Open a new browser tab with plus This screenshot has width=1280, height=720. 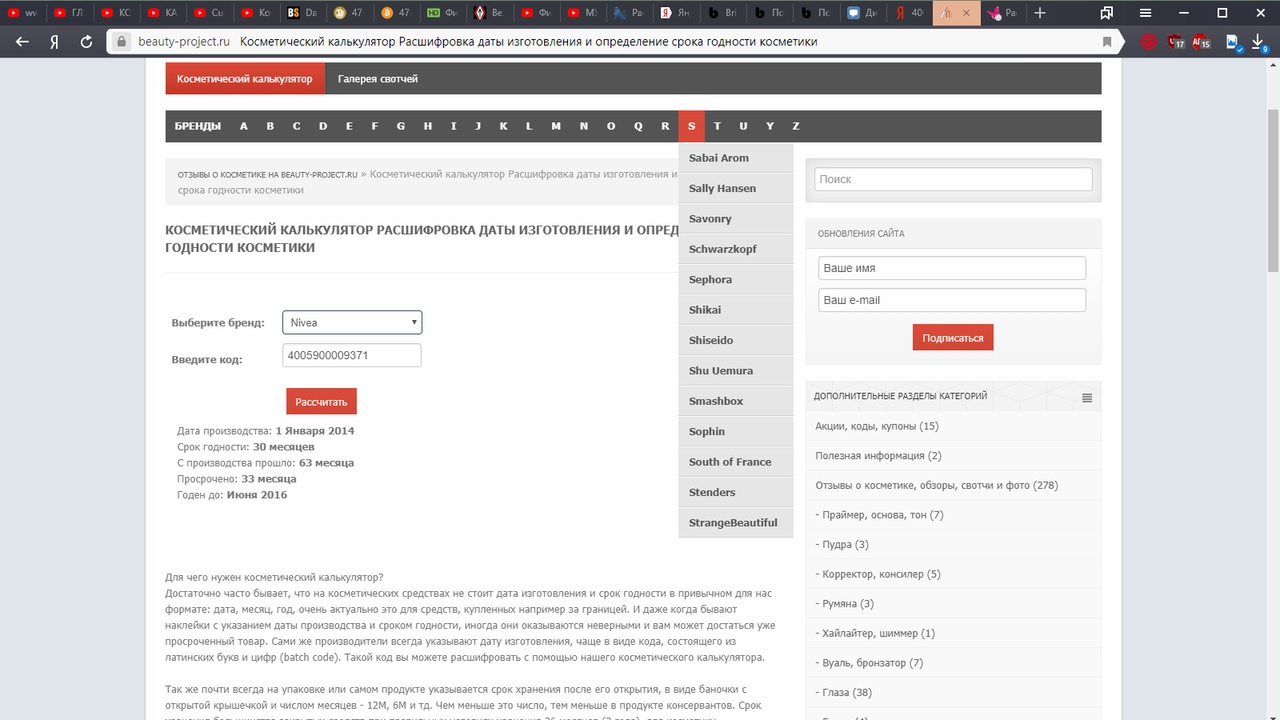coord(1040,13)
